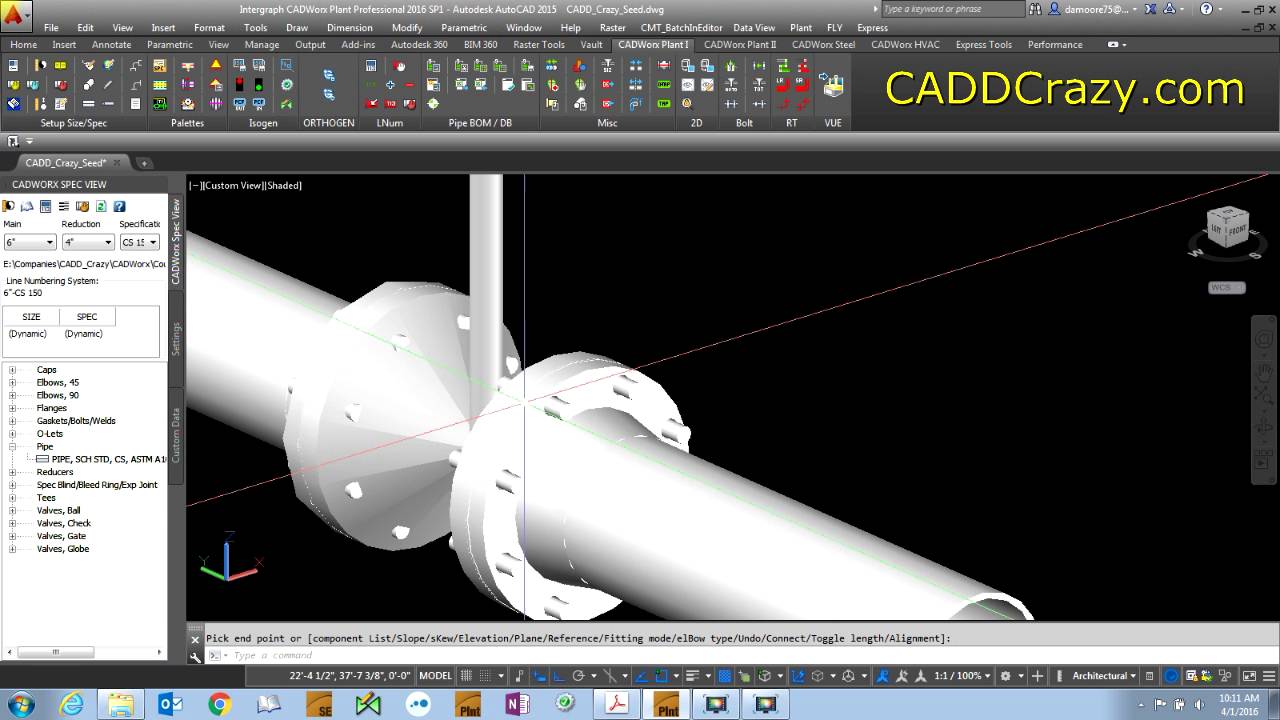Open Google Chrome from the taskbar
1280x720 pixels.
(220, 704)
